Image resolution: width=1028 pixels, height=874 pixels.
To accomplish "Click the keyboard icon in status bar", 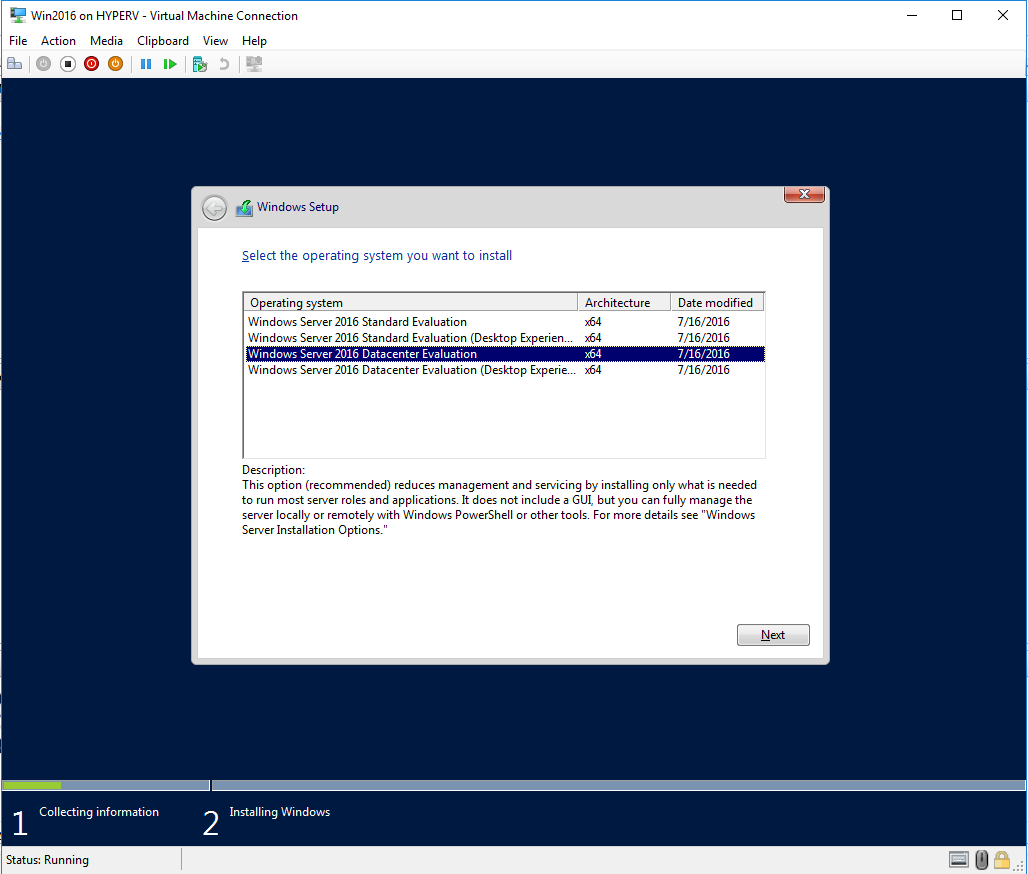I will click(x=959, y=860).
